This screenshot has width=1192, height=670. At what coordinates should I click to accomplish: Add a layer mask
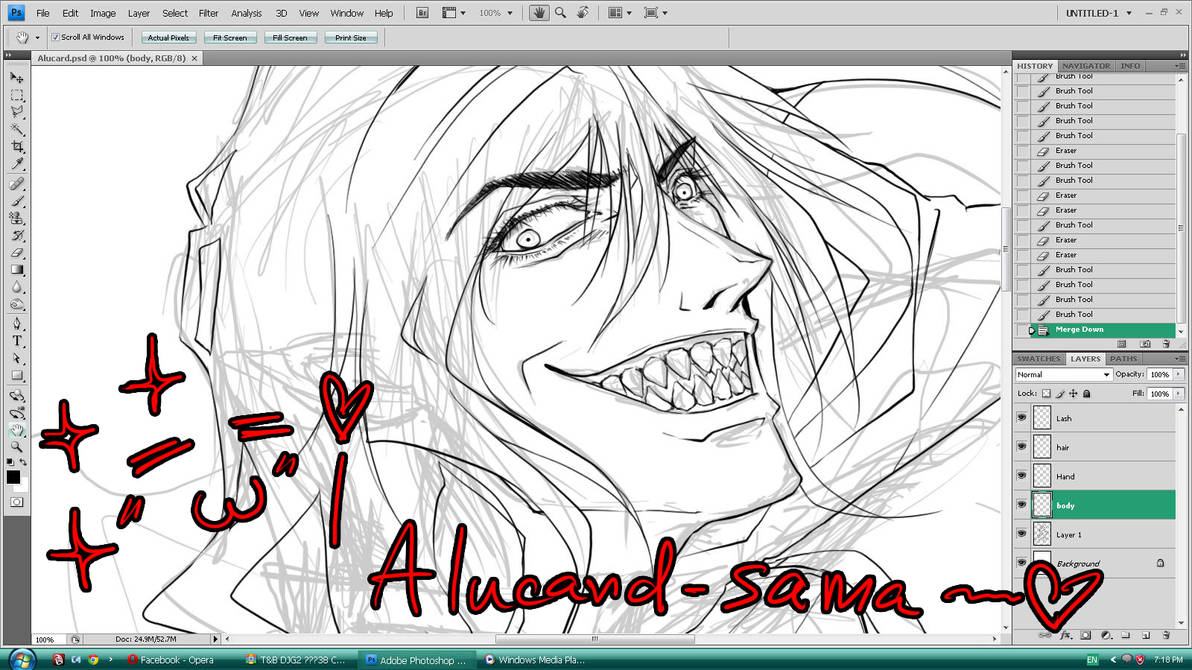pos(1086,635)
